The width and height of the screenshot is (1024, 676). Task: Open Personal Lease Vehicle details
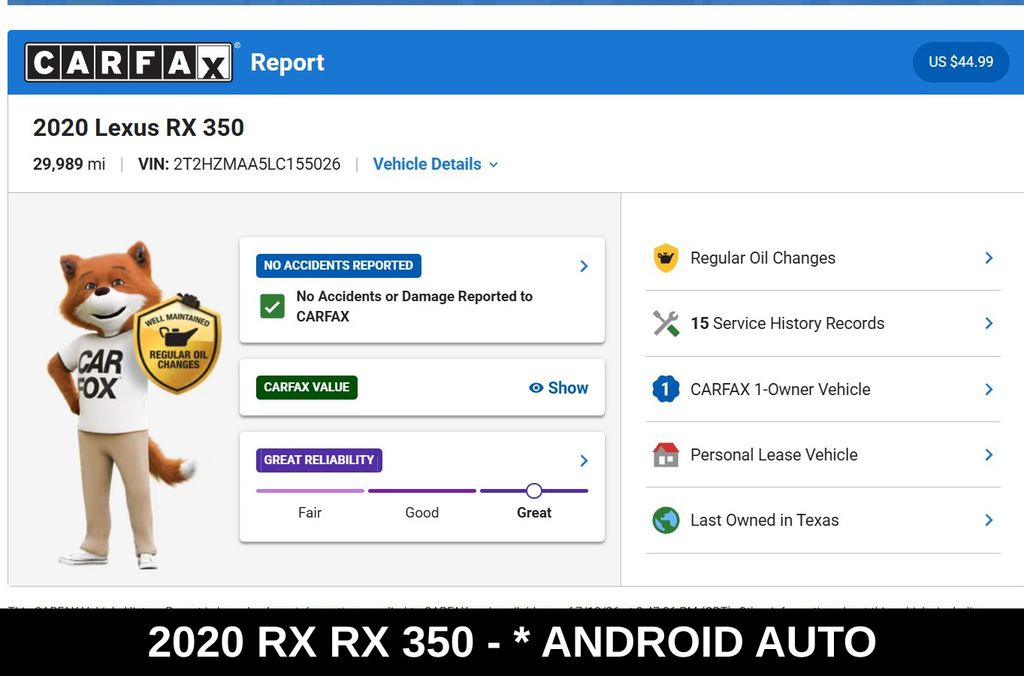pos(823,455)
